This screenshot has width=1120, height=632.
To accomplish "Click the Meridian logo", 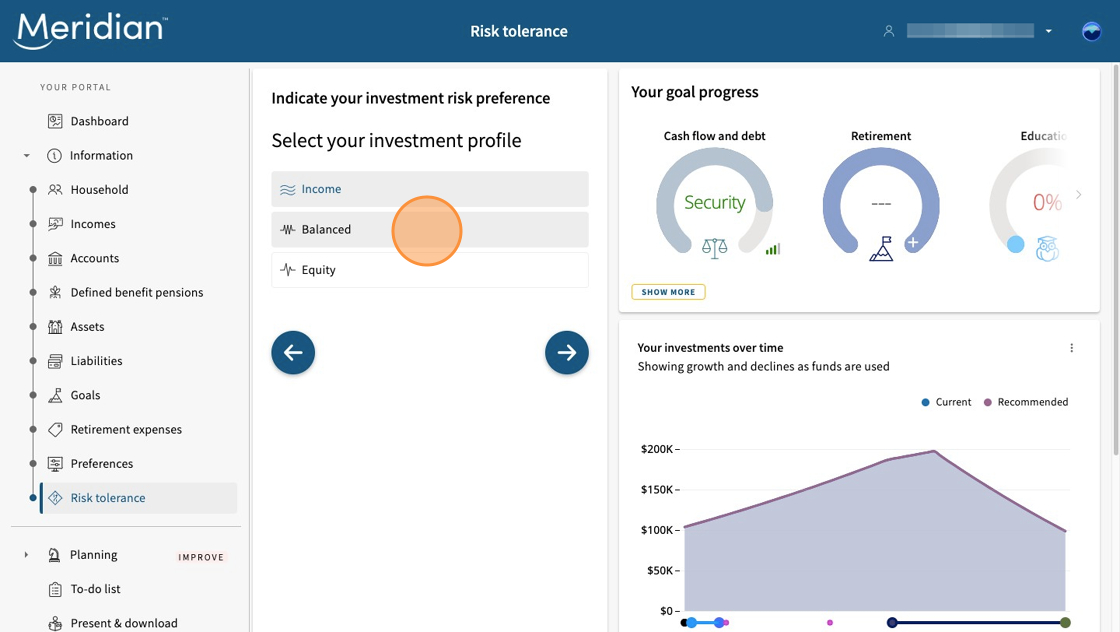I will click(x=90, y=31).
